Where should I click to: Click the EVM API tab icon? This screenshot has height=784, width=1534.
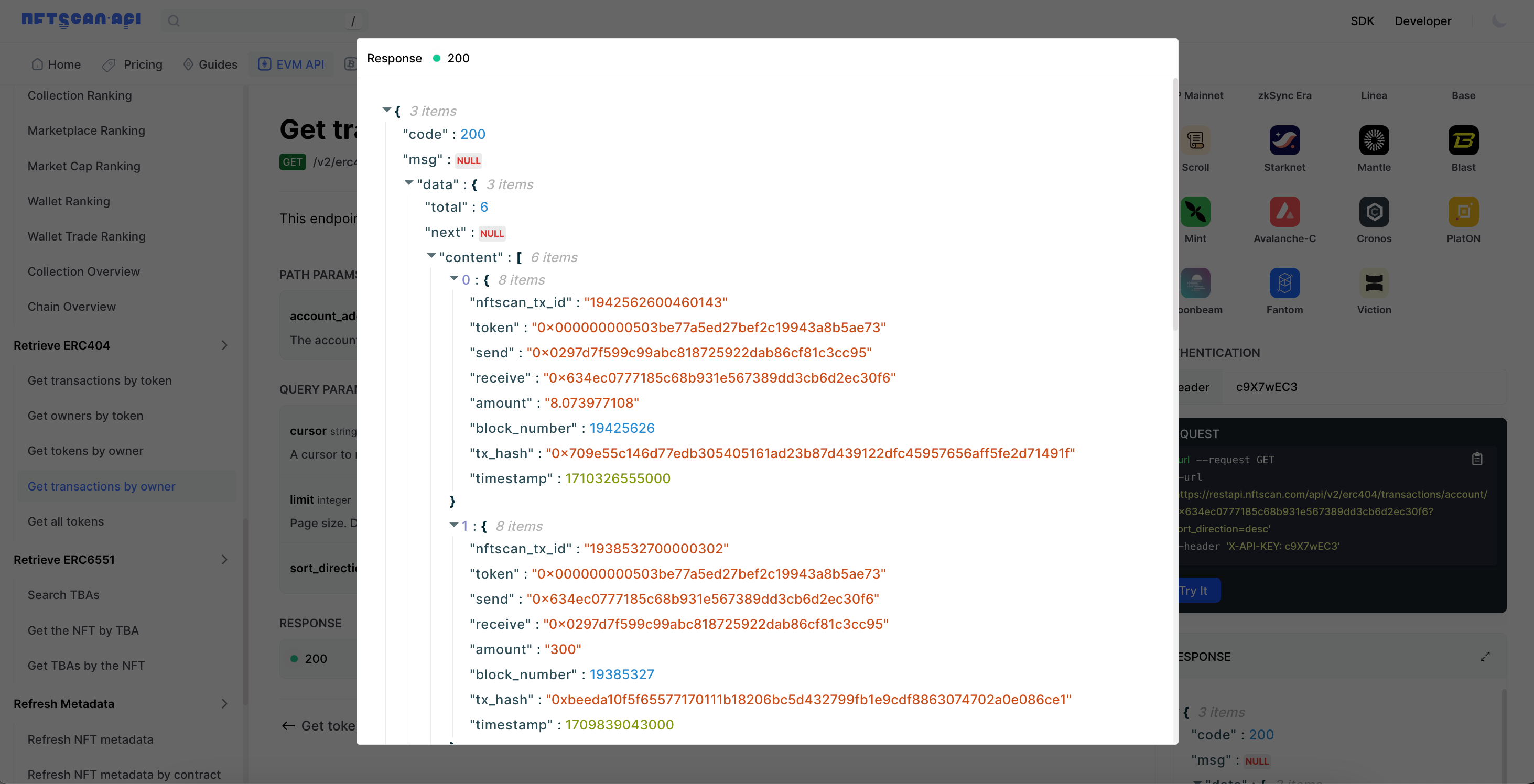click(264, 64)
